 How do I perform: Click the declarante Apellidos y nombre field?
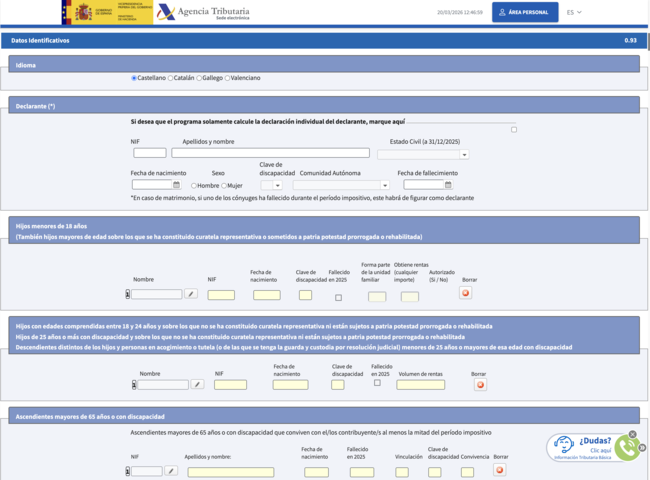[x=270, y=153]
